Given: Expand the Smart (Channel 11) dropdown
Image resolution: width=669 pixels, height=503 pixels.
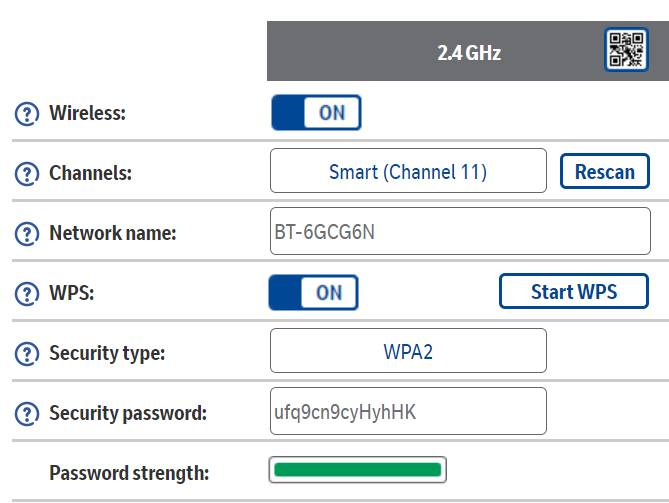Looking at the screenshot, I should (408, 172).
